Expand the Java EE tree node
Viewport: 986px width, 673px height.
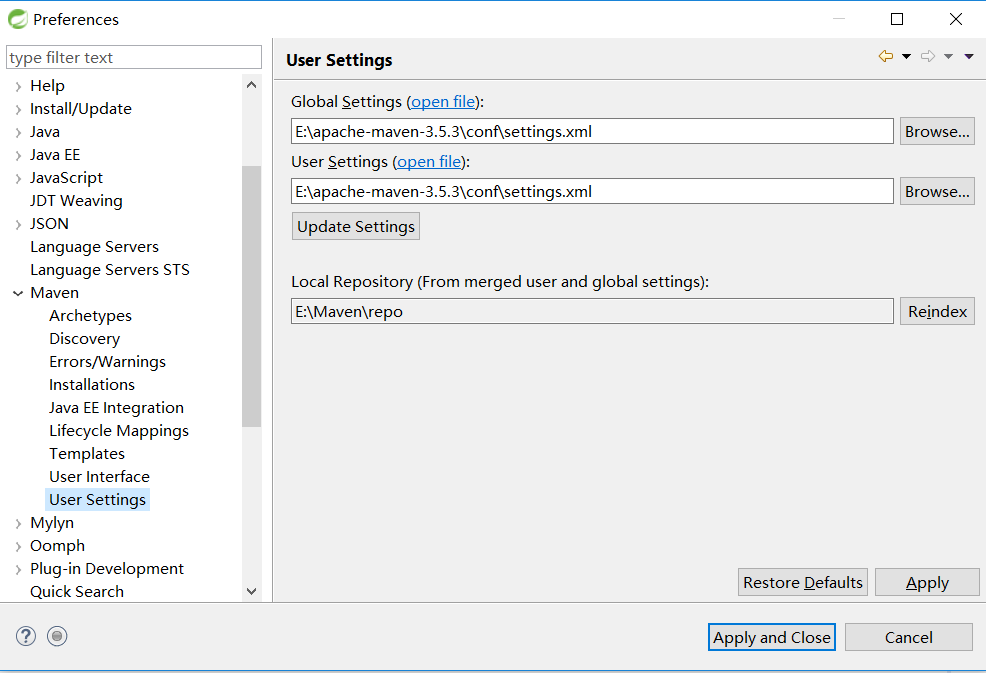tap(18, 155)
